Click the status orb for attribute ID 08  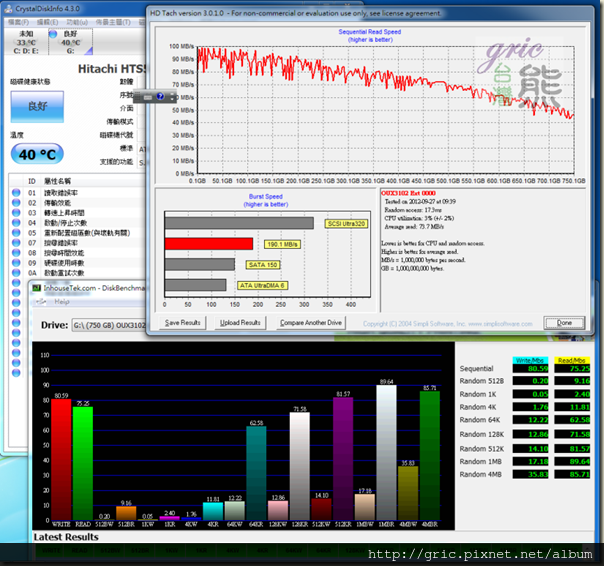(16, 253)
